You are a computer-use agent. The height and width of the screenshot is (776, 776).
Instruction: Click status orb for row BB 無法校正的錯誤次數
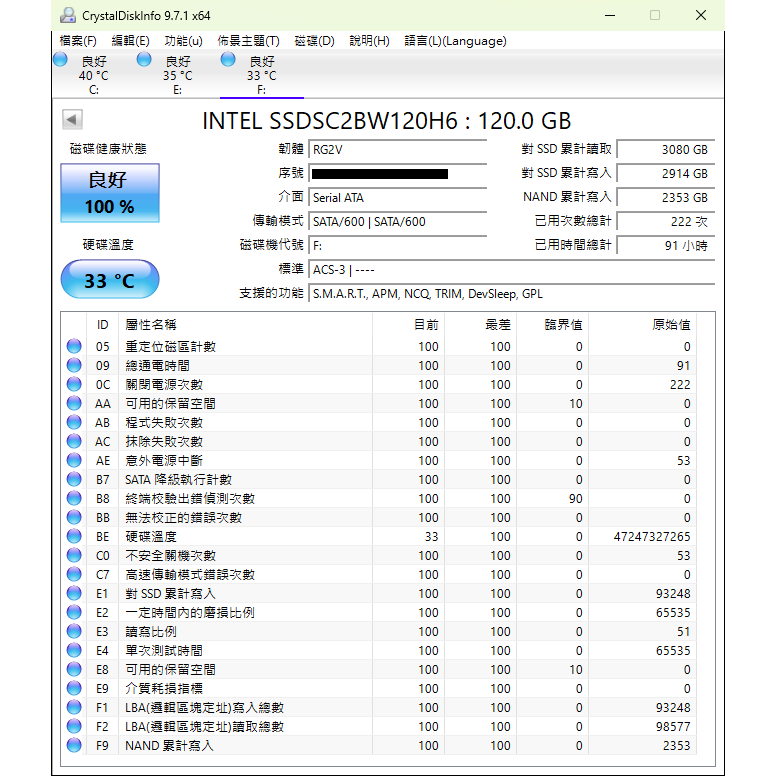(74, 517)
